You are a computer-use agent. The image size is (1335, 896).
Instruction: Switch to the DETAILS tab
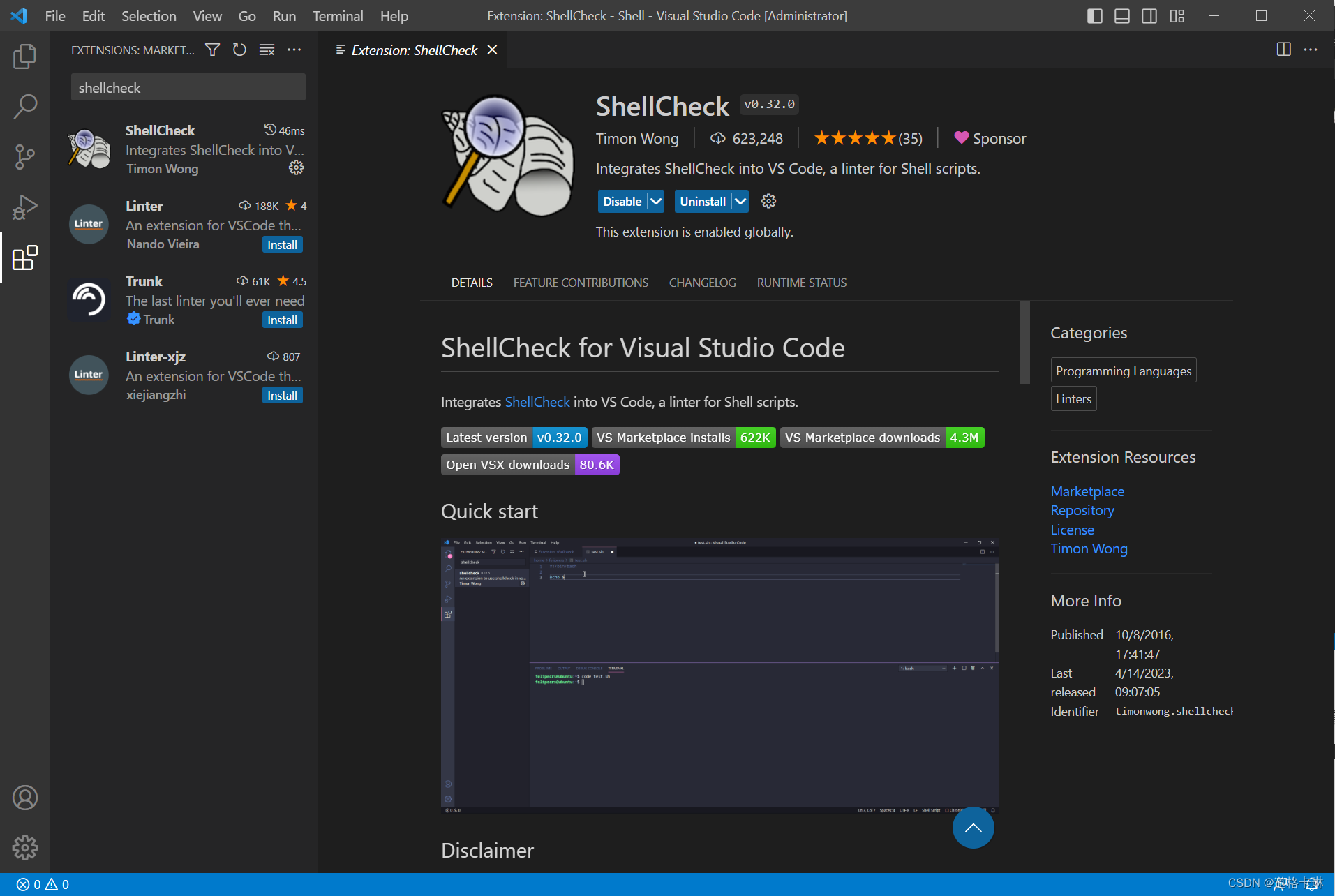472,283
